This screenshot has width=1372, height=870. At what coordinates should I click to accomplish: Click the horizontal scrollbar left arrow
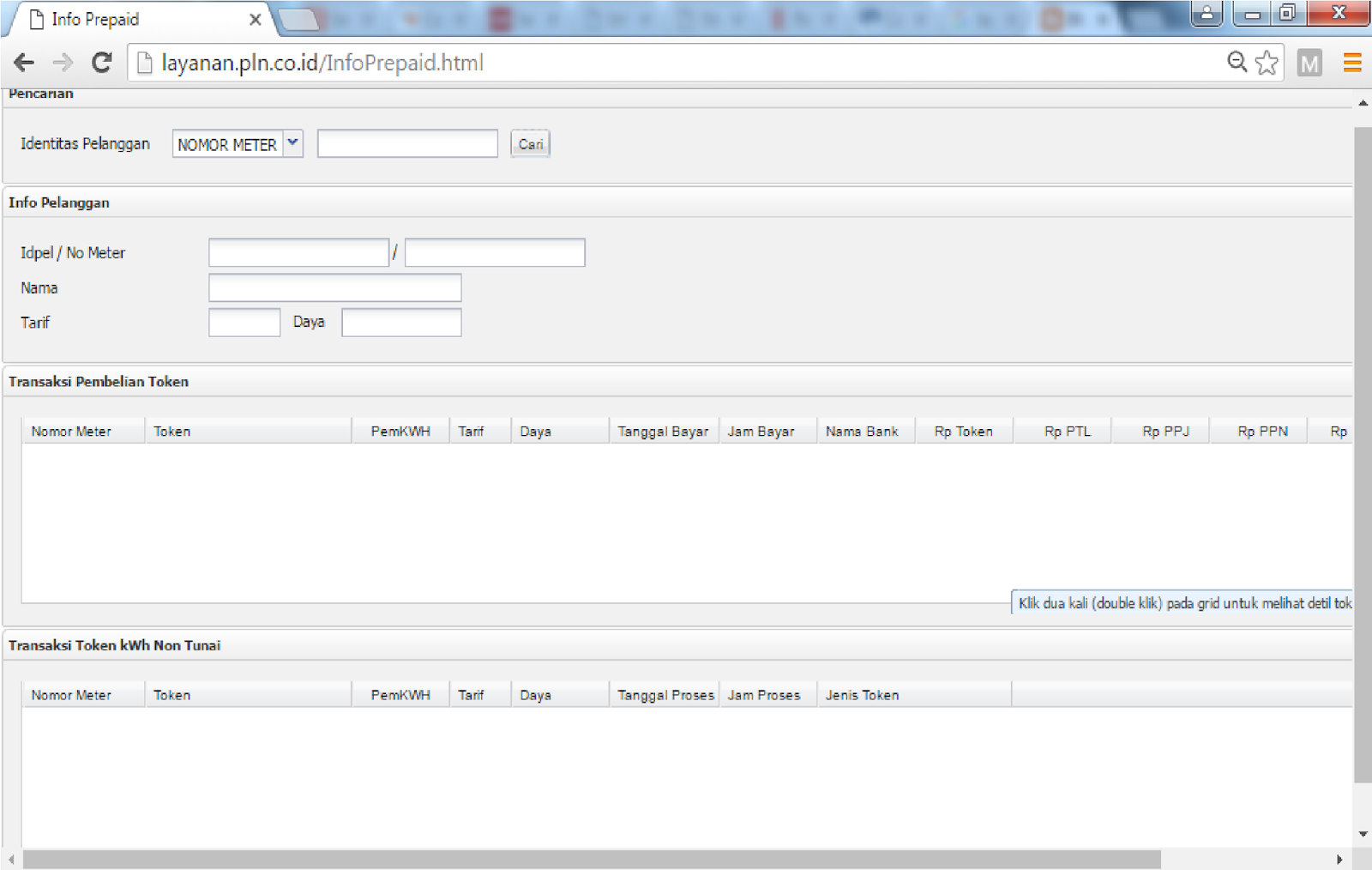pyautogui.click(x=10, y=859)
